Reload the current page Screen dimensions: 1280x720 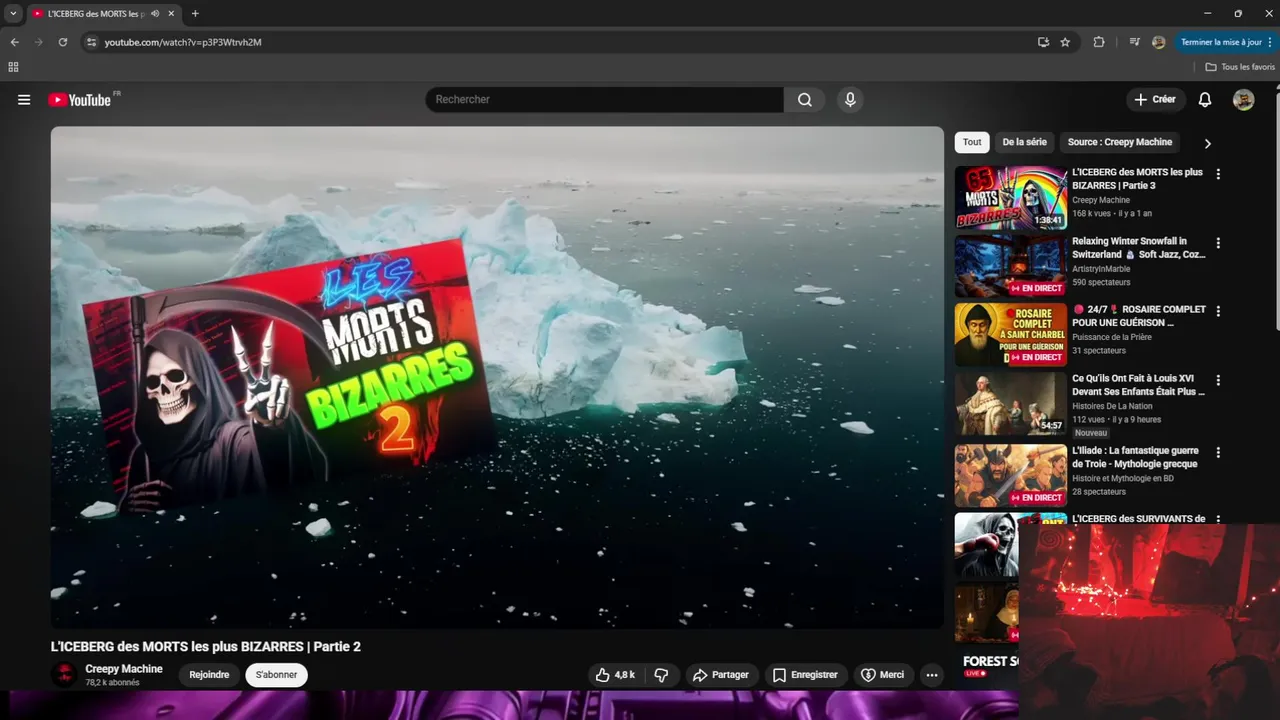62,42
